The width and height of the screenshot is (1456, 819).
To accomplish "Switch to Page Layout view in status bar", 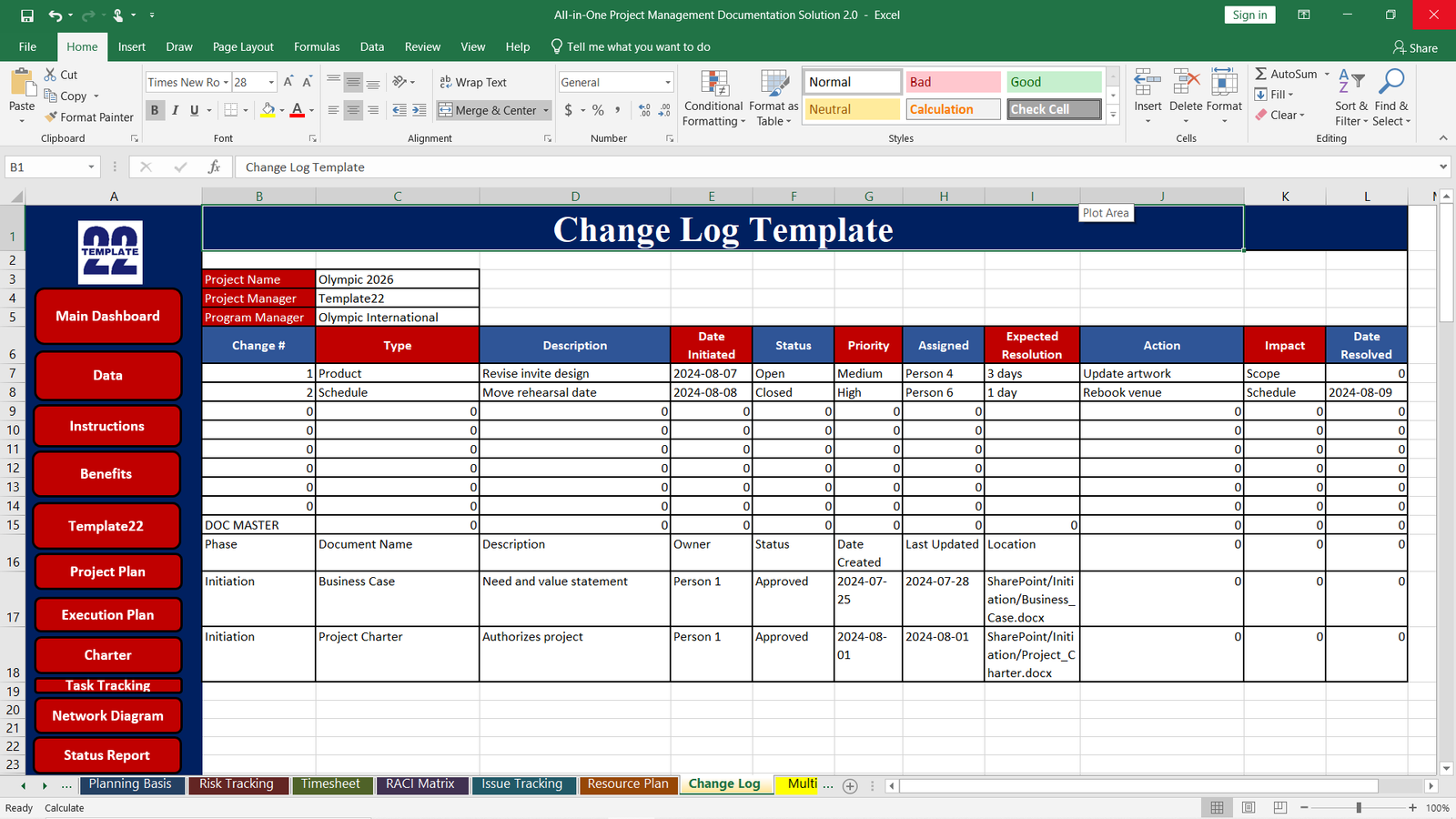I will click(1249, 807).
